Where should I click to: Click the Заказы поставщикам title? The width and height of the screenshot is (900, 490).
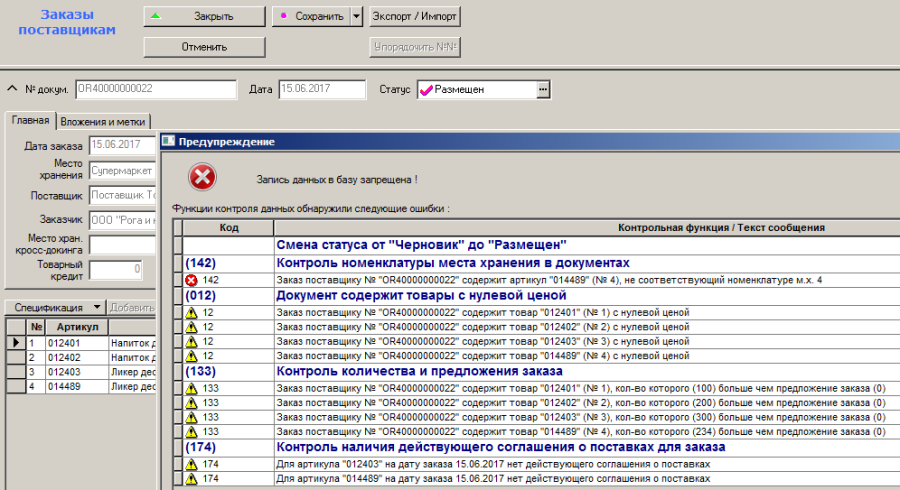coord(67,22)
